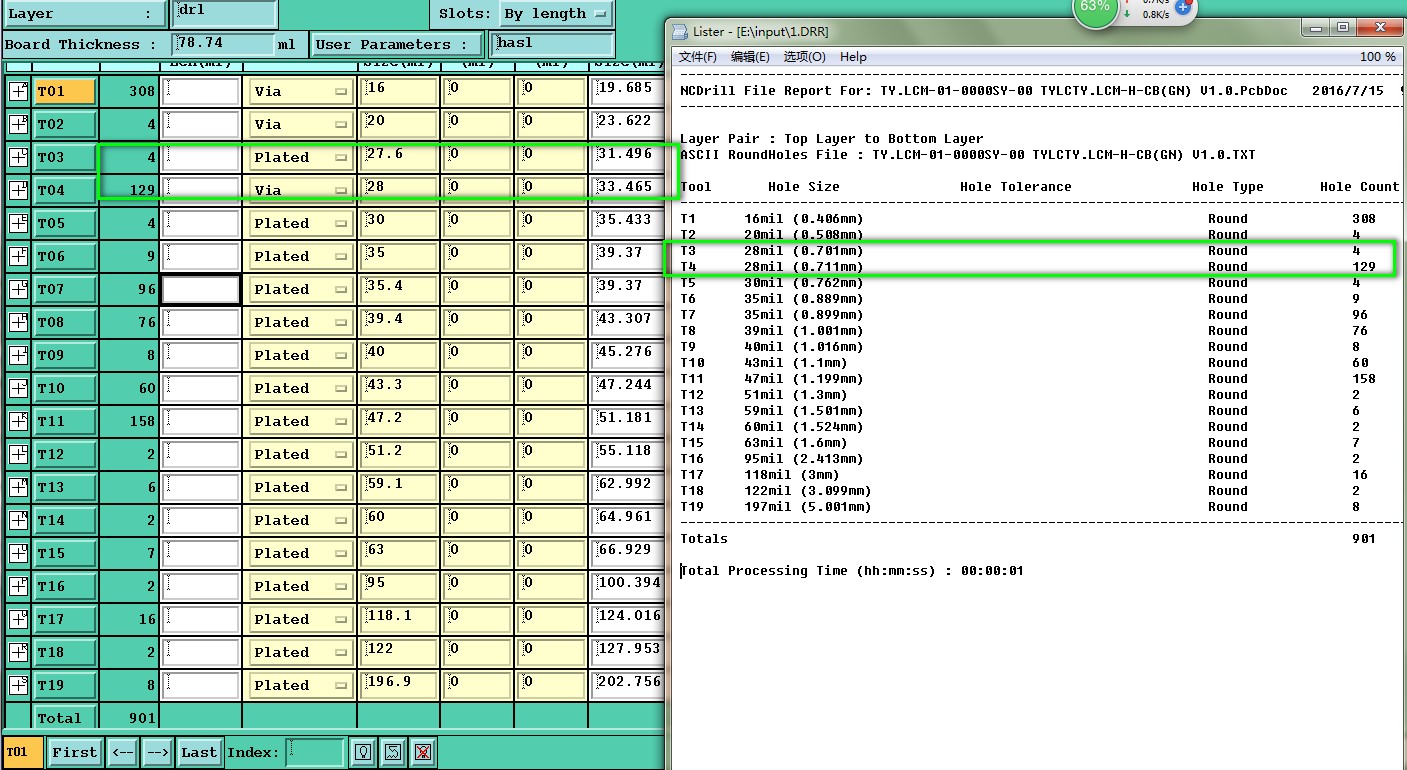The width and height of the screenshot is (1407, 770).
Task: Click the crosshair icon beside T17
Action: [x=19, y=619]
